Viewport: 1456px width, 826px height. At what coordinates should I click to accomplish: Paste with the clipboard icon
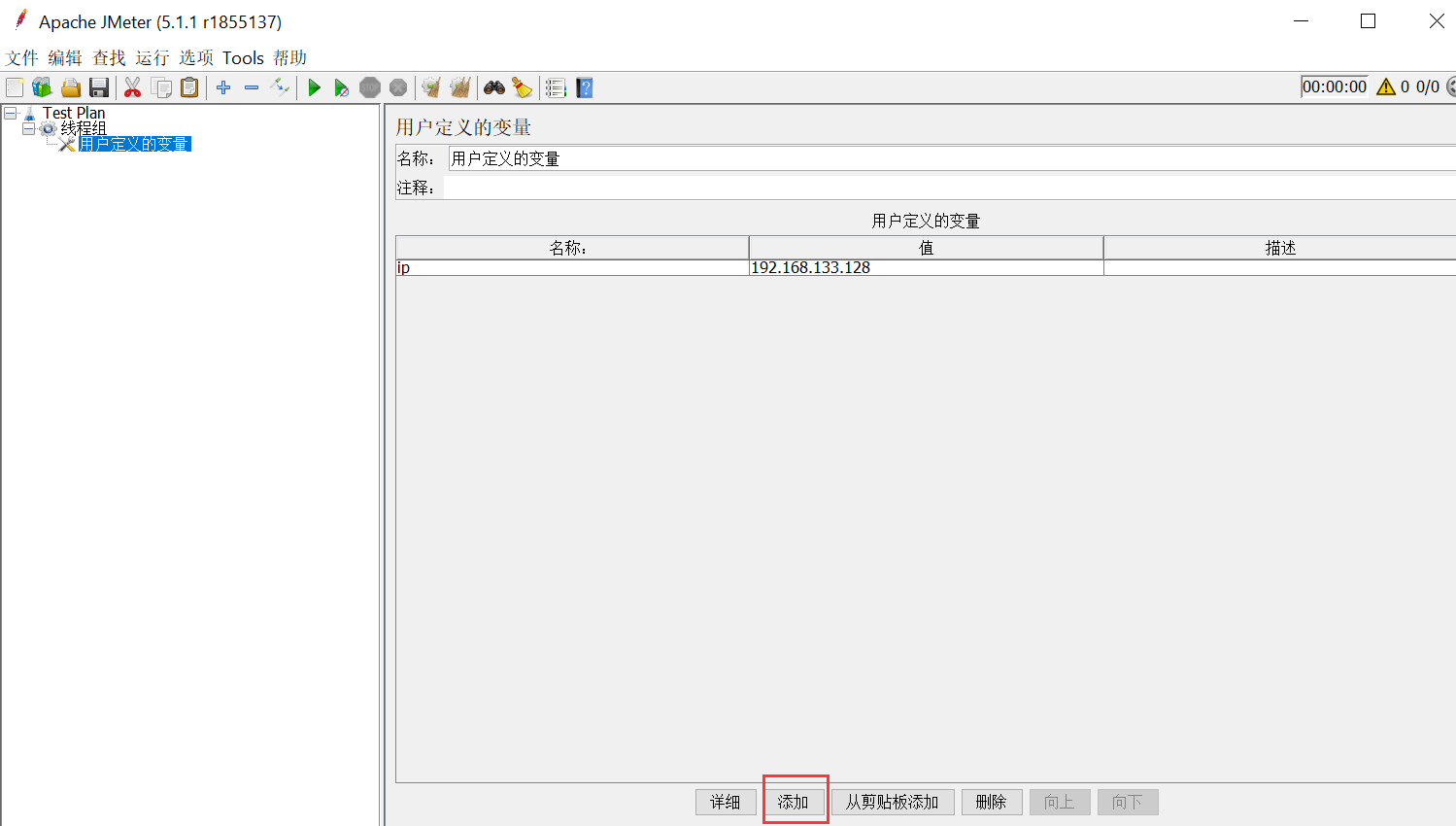190,87
